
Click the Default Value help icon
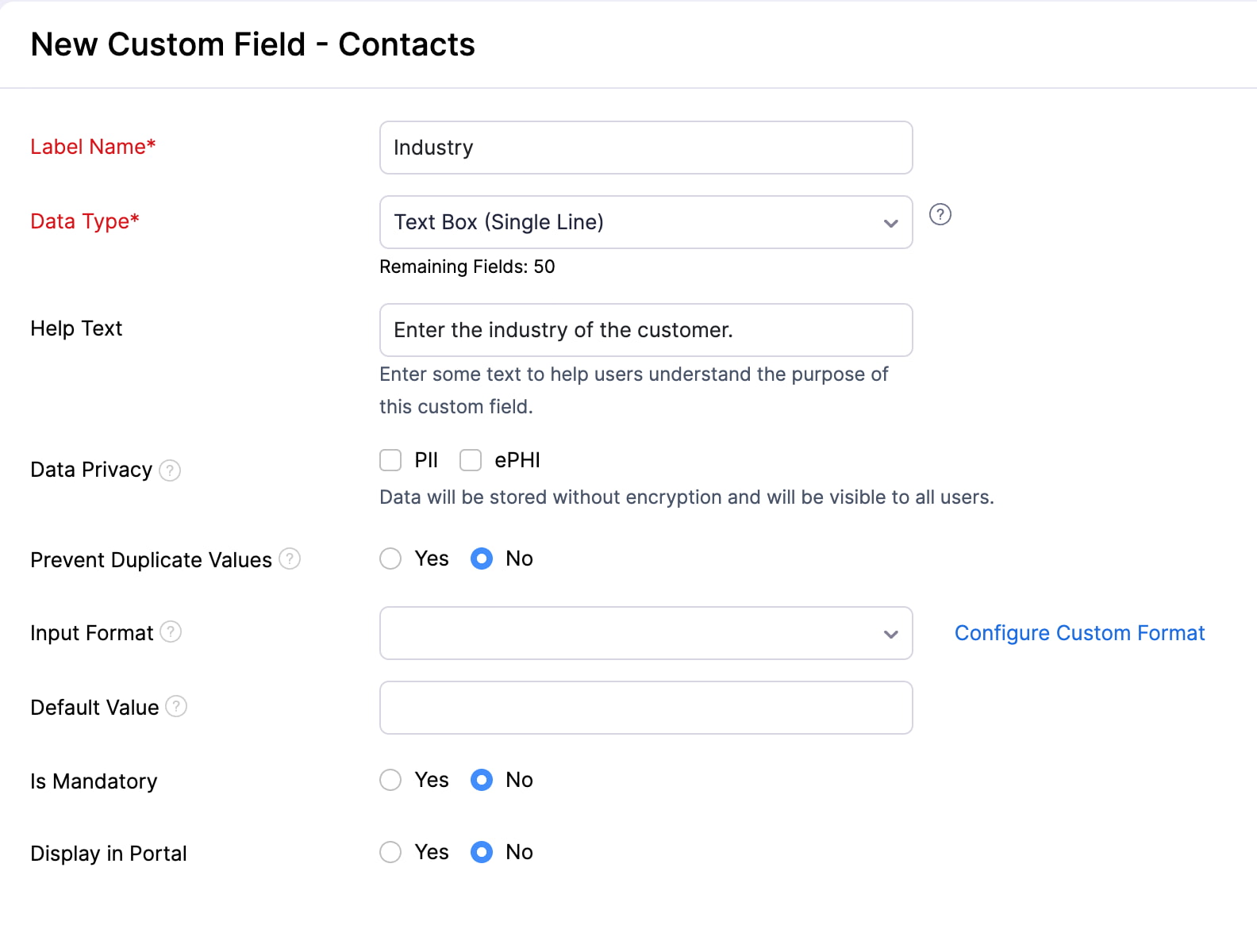point(176,706)
